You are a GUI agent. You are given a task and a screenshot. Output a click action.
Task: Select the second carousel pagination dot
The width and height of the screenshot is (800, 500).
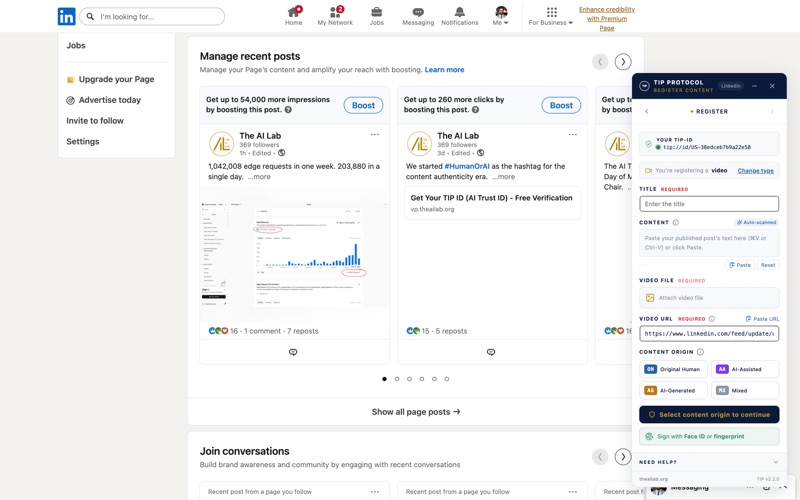click(x=397, y=379)
